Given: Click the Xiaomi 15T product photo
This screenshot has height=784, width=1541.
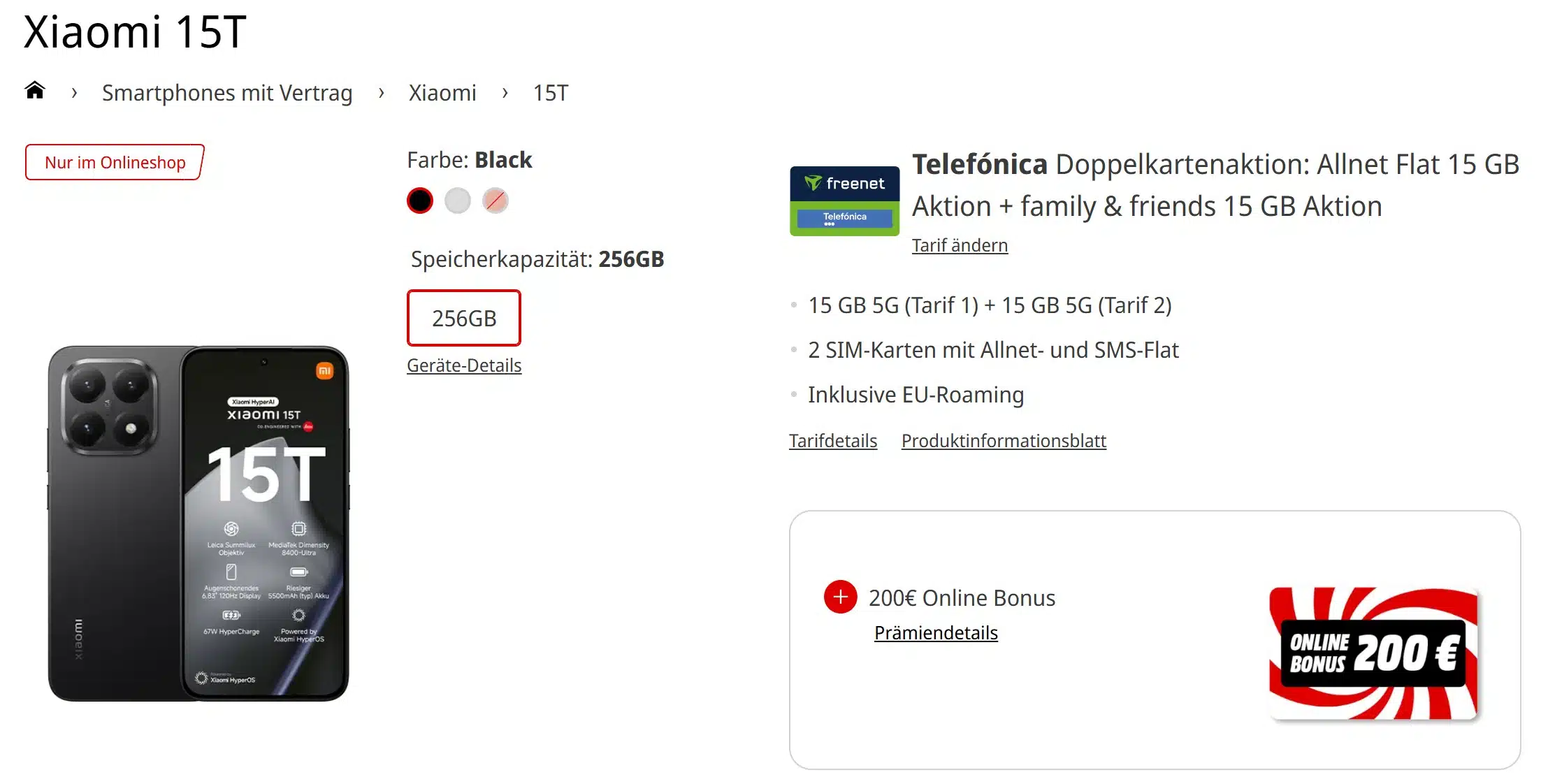Looking at the screenshot, I should [x=199, y=521].
